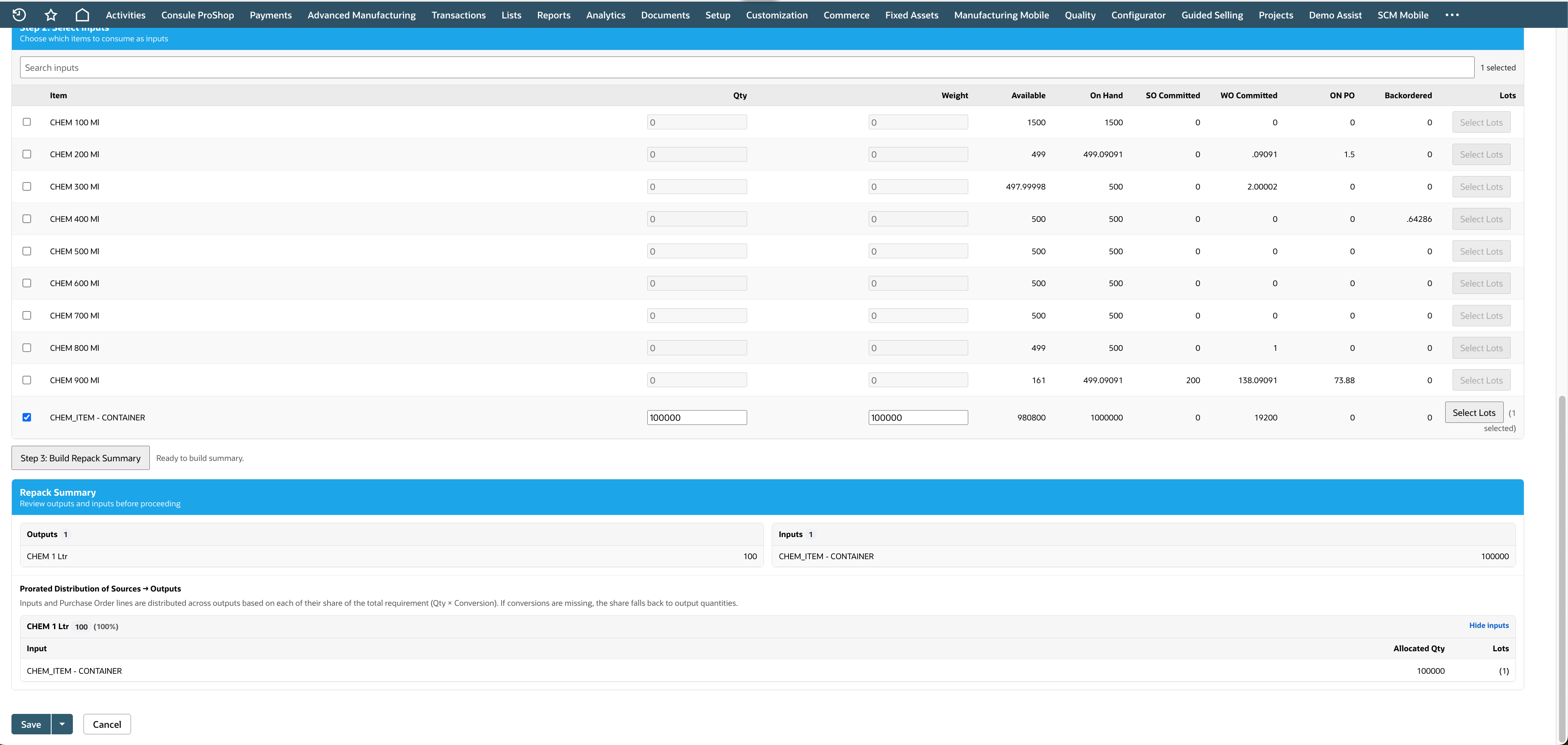Click Step 3: Build Repack Summary

[80, 458]
